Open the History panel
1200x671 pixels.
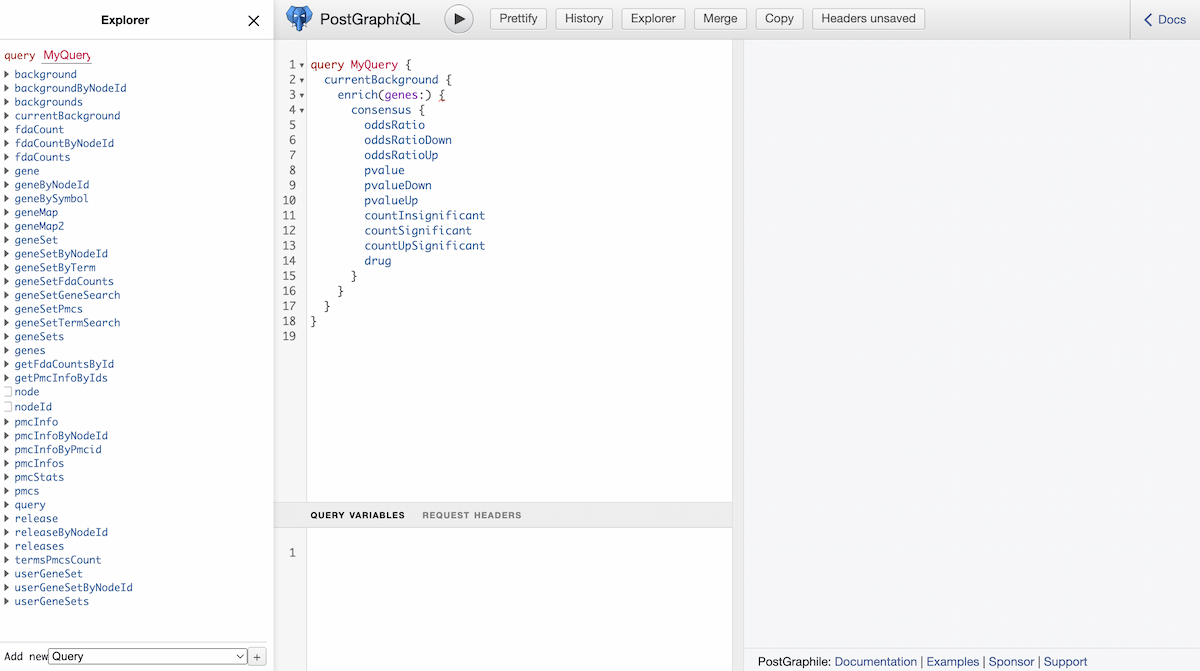point(583,18)
